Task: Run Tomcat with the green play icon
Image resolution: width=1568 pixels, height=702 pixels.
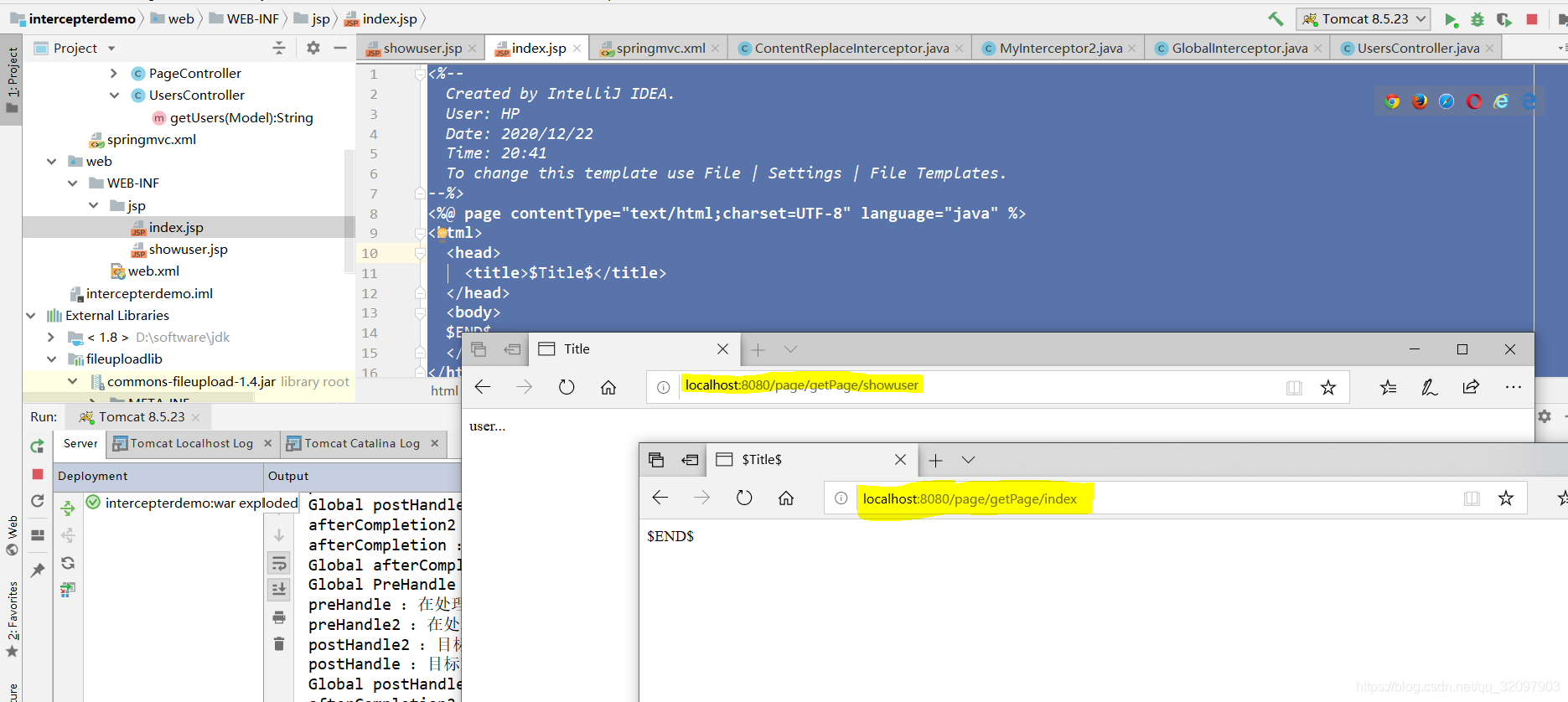Action: [x=1452, y=19]
